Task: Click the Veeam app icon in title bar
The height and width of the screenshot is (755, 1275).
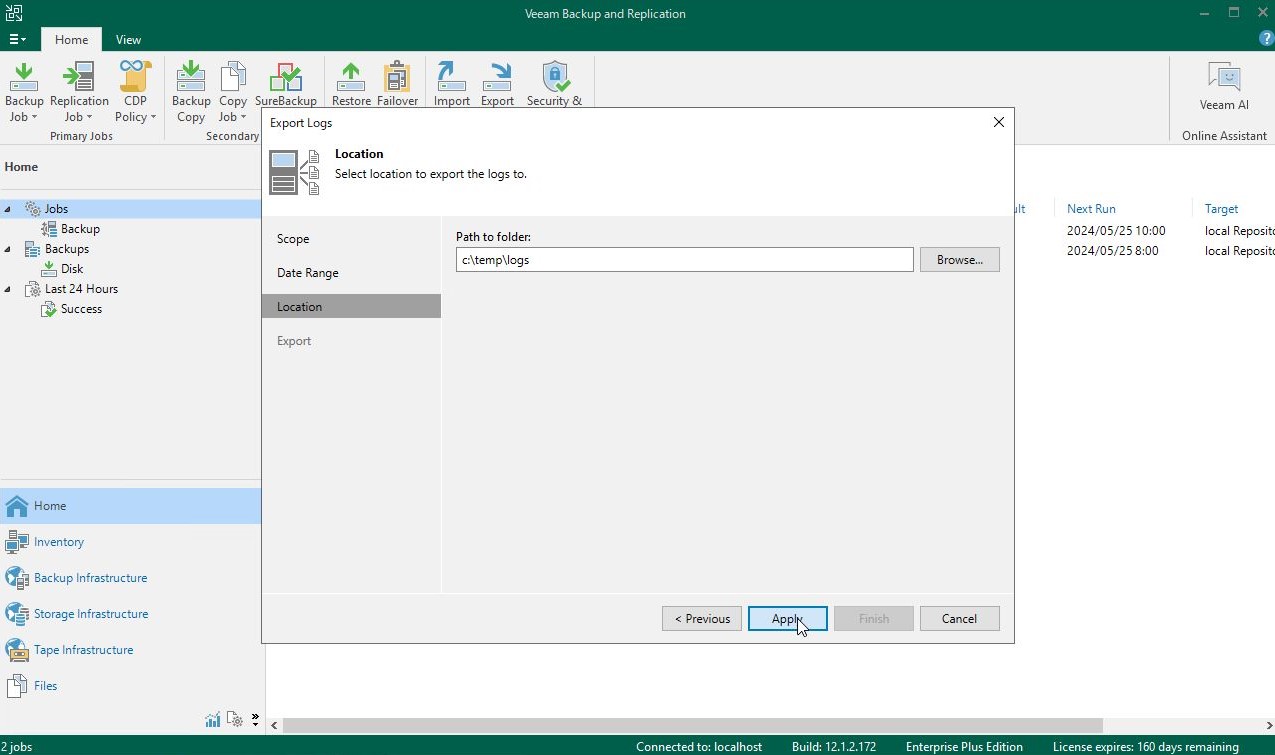Action: [14, 13]
